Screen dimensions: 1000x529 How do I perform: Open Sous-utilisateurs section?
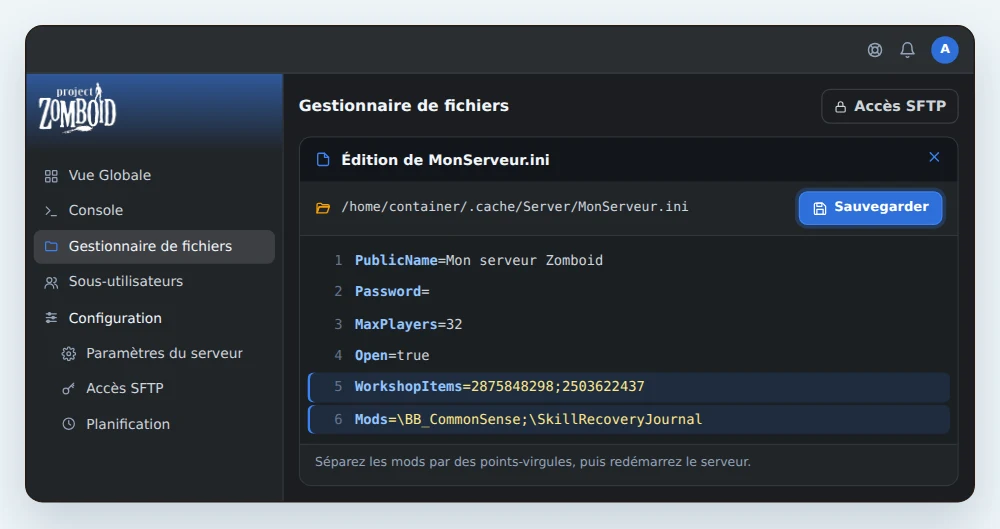154,281
